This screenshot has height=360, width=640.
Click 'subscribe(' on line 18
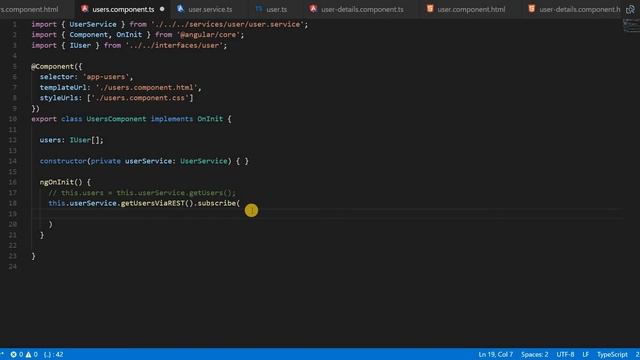[219, 203]
